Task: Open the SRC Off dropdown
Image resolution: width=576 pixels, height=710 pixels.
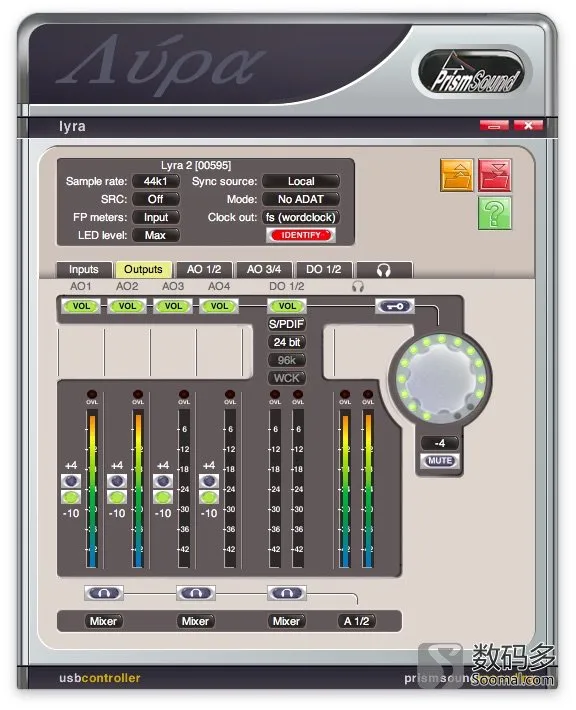Action: tap(156, 199)
